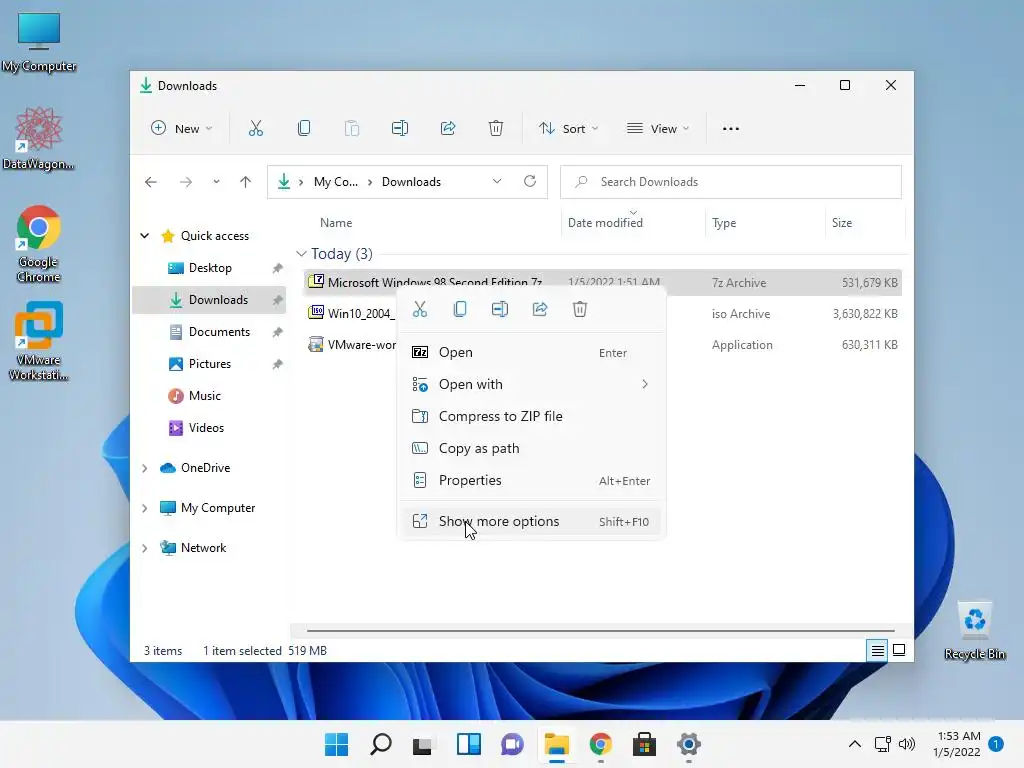The height and width of the screenshot is (768, 1024).
Task: Sort by the Type column header
Action: point(724,223)
